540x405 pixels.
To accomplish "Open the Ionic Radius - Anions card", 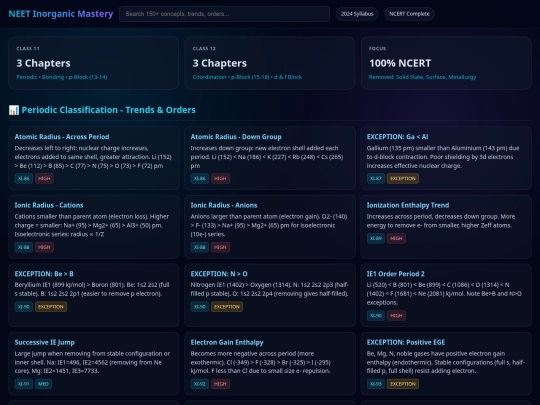I will [x=270, y=227].
